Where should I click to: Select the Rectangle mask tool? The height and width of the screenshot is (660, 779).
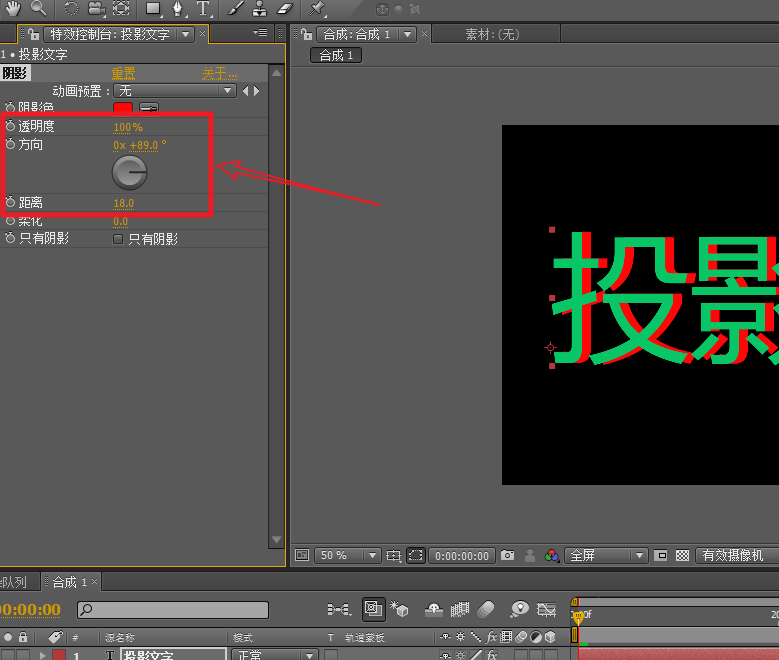pyautogui.click(x=153, y=8)
